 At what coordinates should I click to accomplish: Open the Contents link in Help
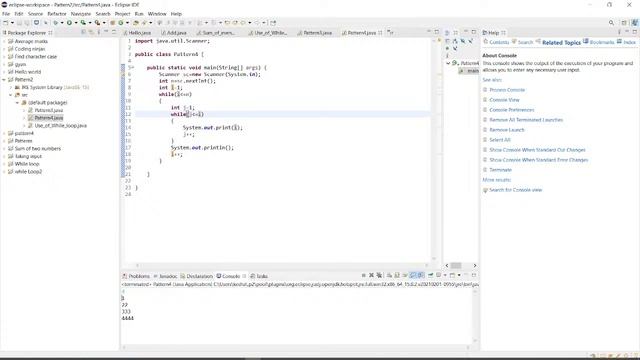pyautogui.click(x=499, y=42)
